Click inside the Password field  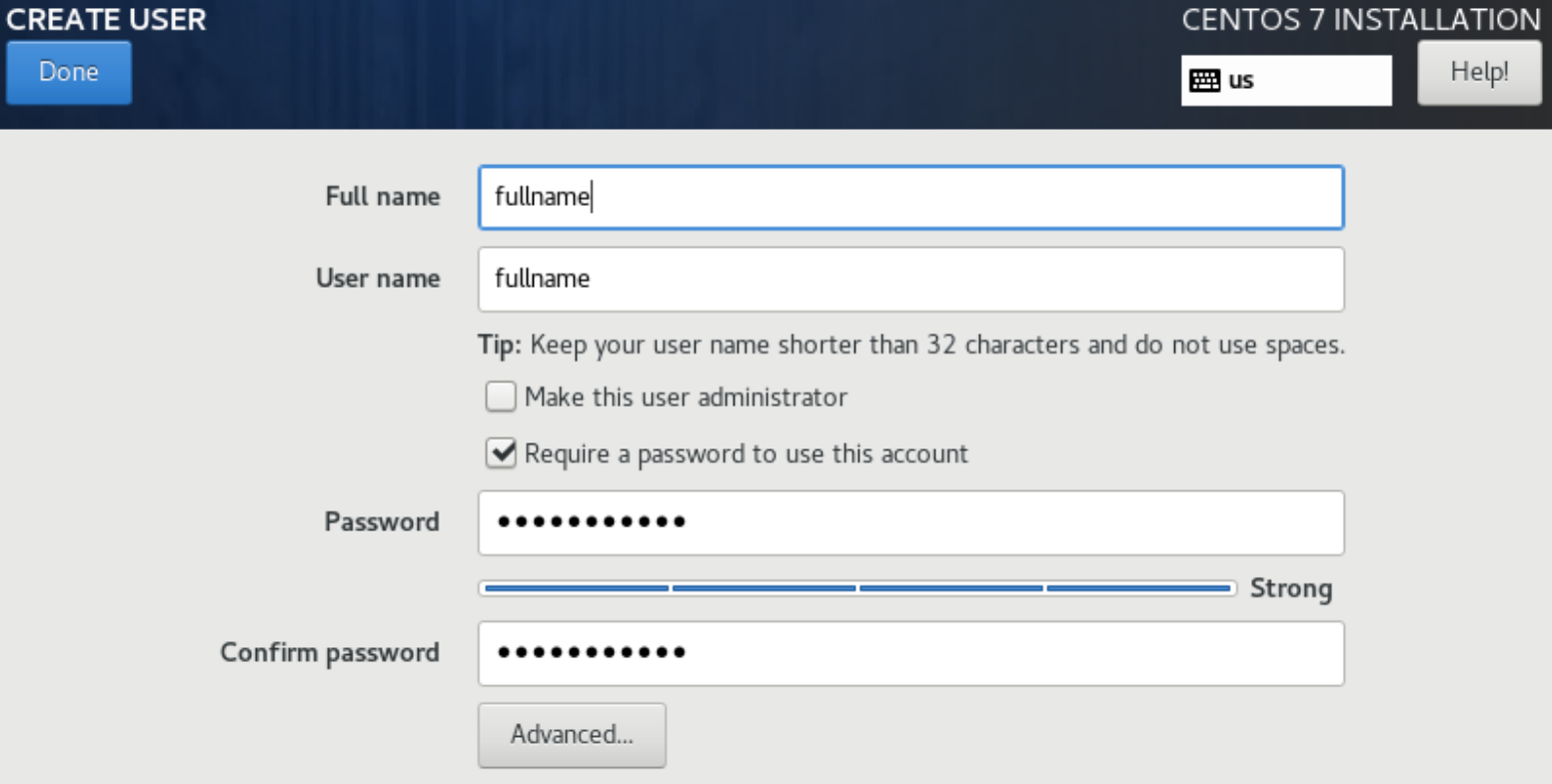910,522
